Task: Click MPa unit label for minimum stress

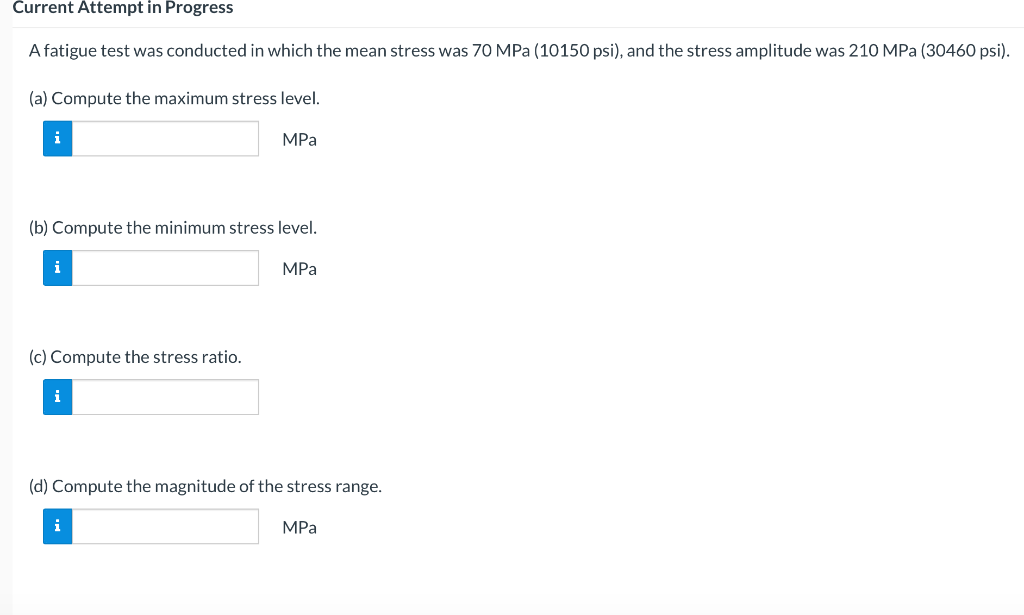Action: tap(299, 269)
